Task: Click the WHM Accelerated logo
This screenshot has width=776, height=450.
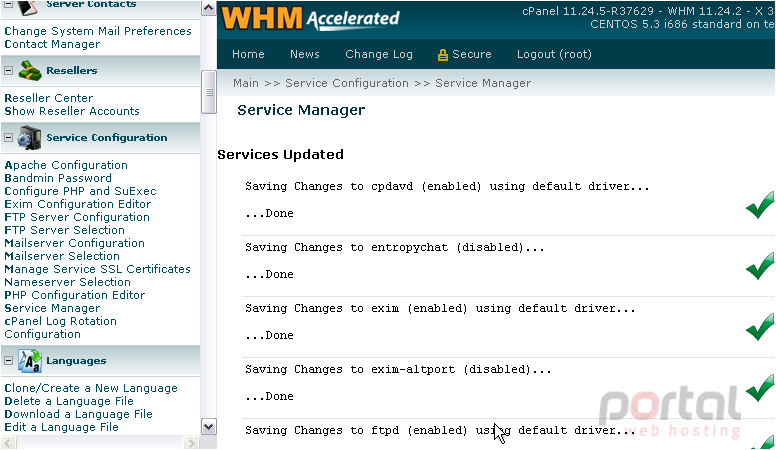Action: [x=310, y=18]
